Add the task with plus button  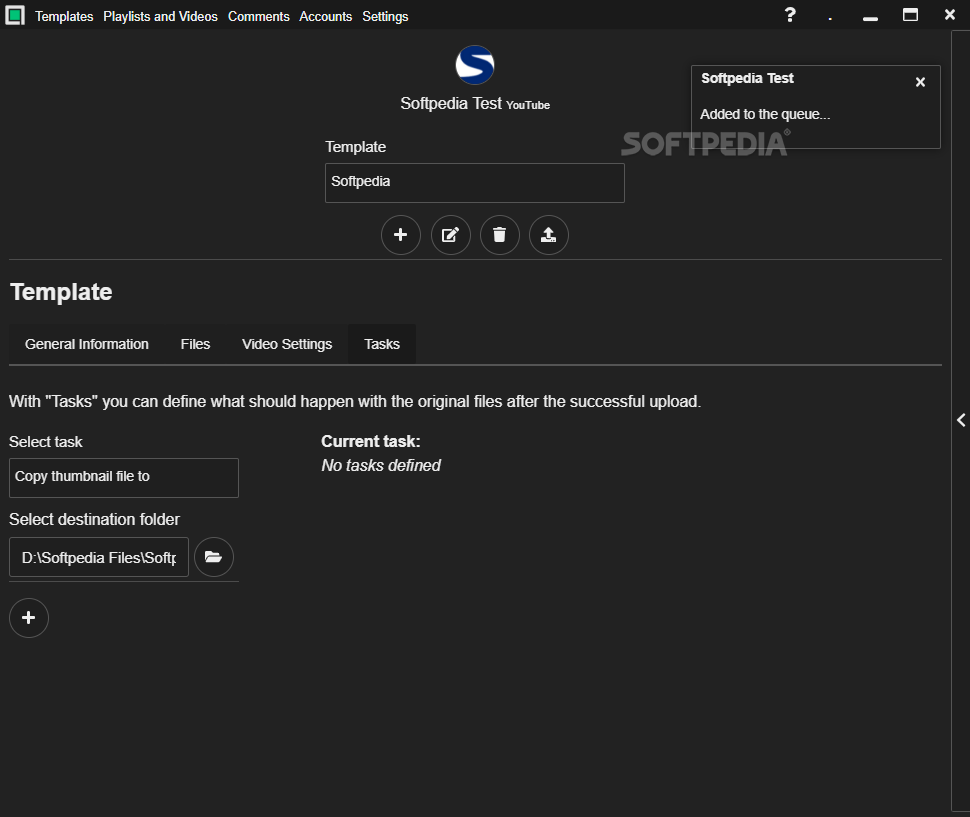click(28, 618)
